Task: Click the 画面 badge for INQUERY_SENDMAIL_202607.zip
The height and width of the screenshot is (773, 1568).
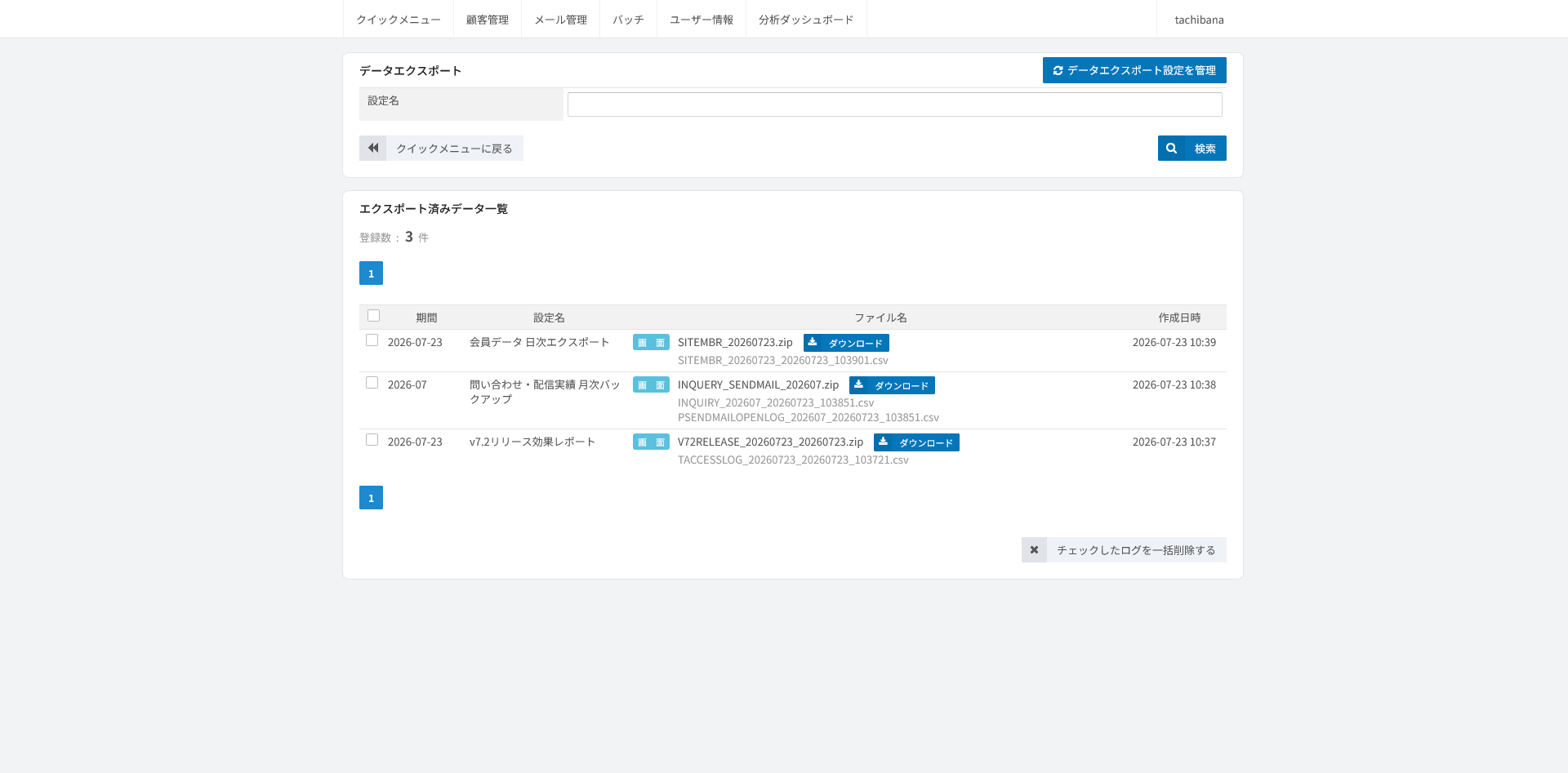Action: 651,384
